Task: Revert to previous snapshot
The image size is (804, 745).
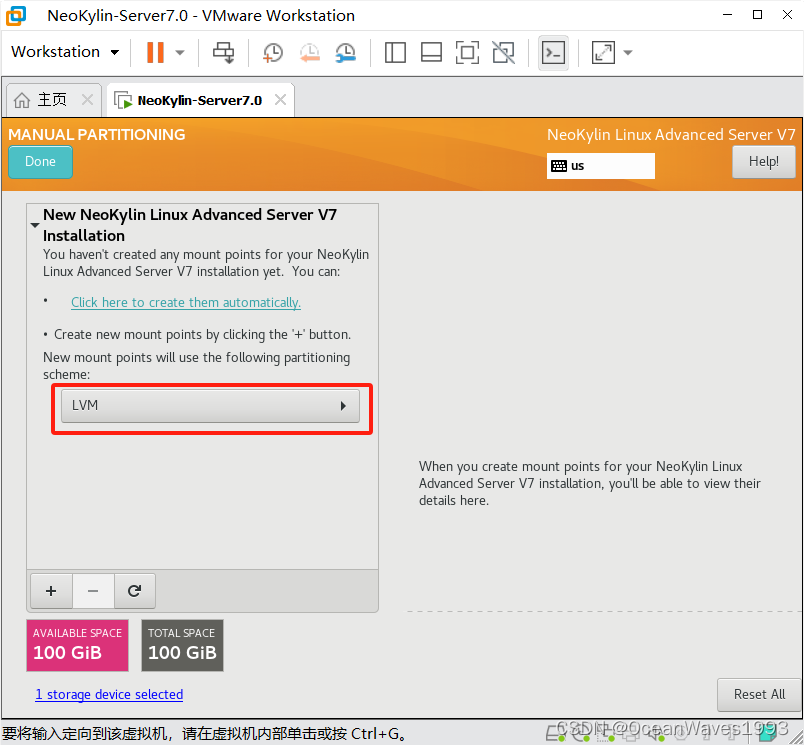Action: tap(310, 52)
